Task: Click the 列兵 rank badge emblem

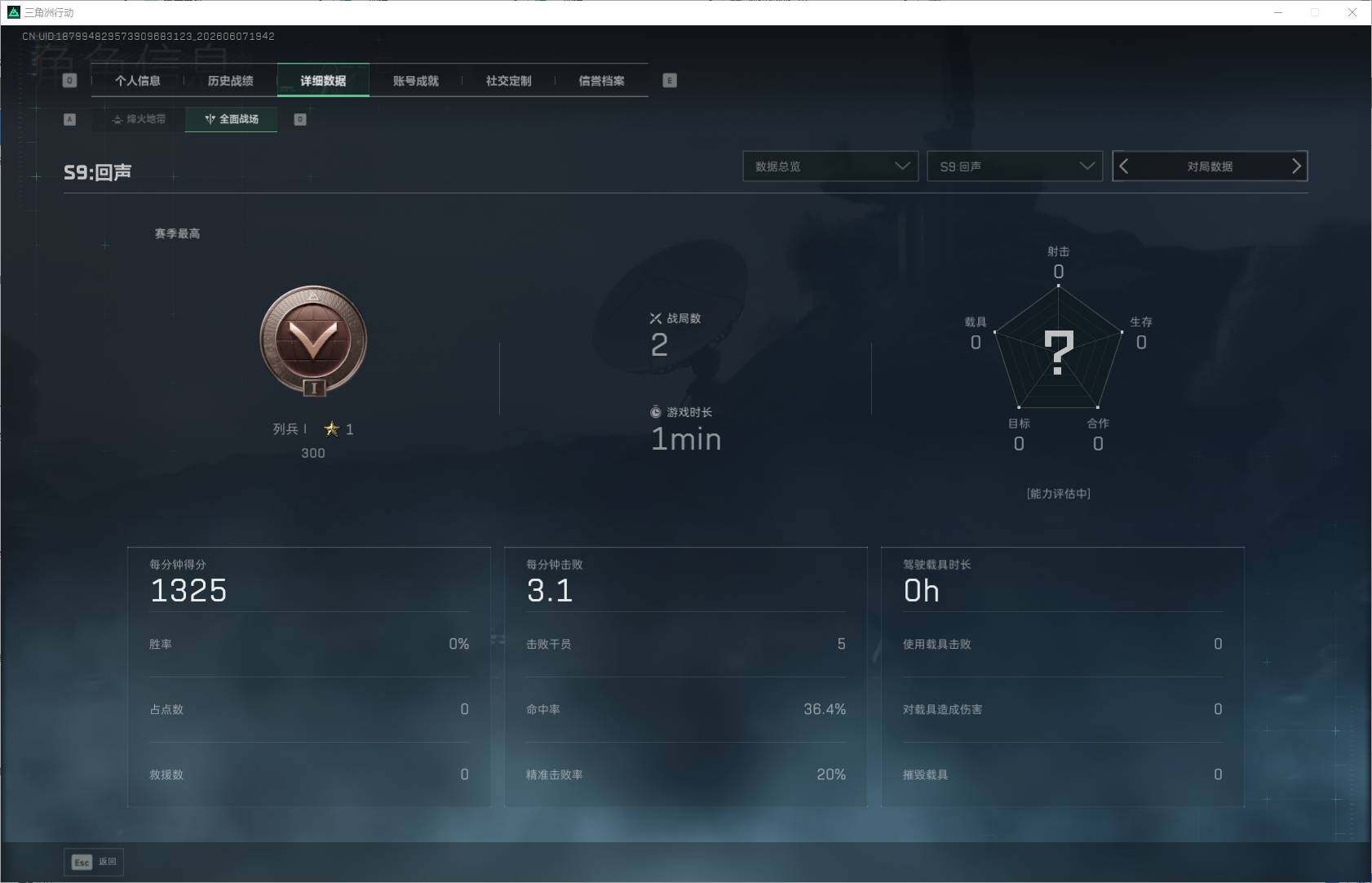Action: click(313, 340)
